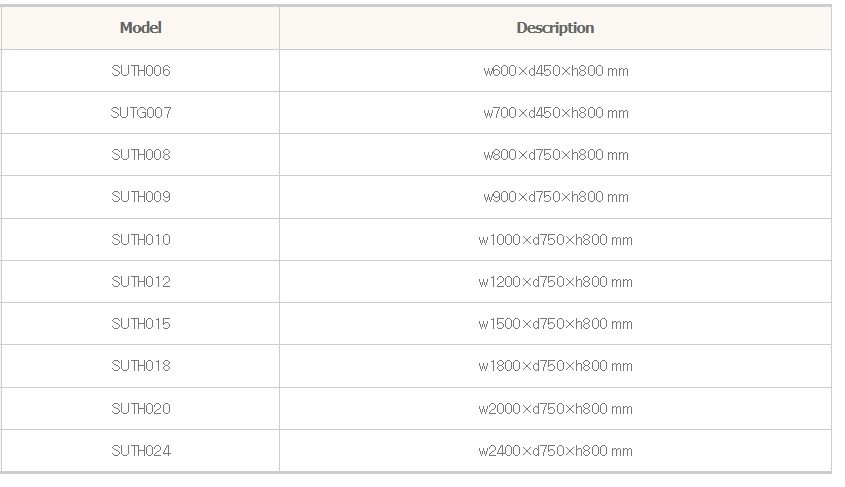Click the w1200×d750×h800 mm description cell
845x487 pixels.
pyautogui.click(x=555, y=282)
